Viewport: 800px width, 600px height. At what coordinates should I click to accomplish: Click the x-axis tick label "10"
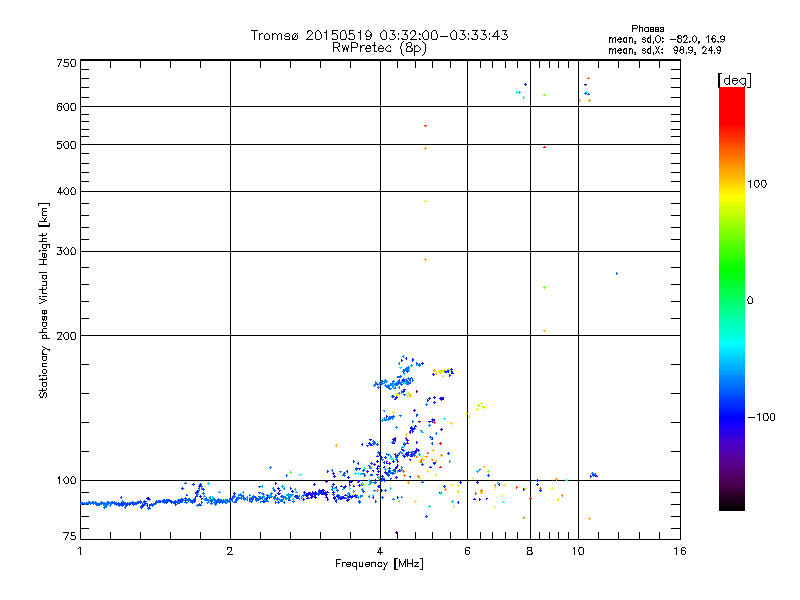pyautogui.click(x=578, y=551)
